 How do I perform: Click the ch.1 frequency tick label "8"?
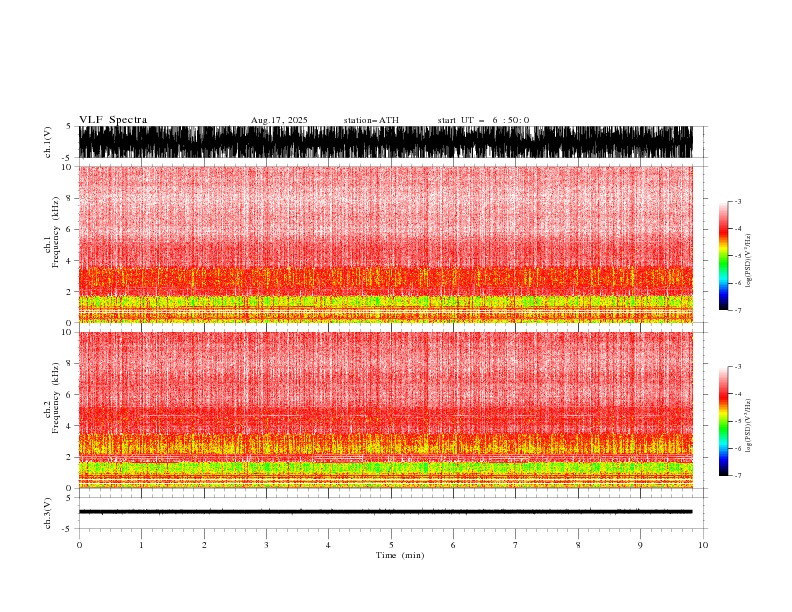[70, 198]
